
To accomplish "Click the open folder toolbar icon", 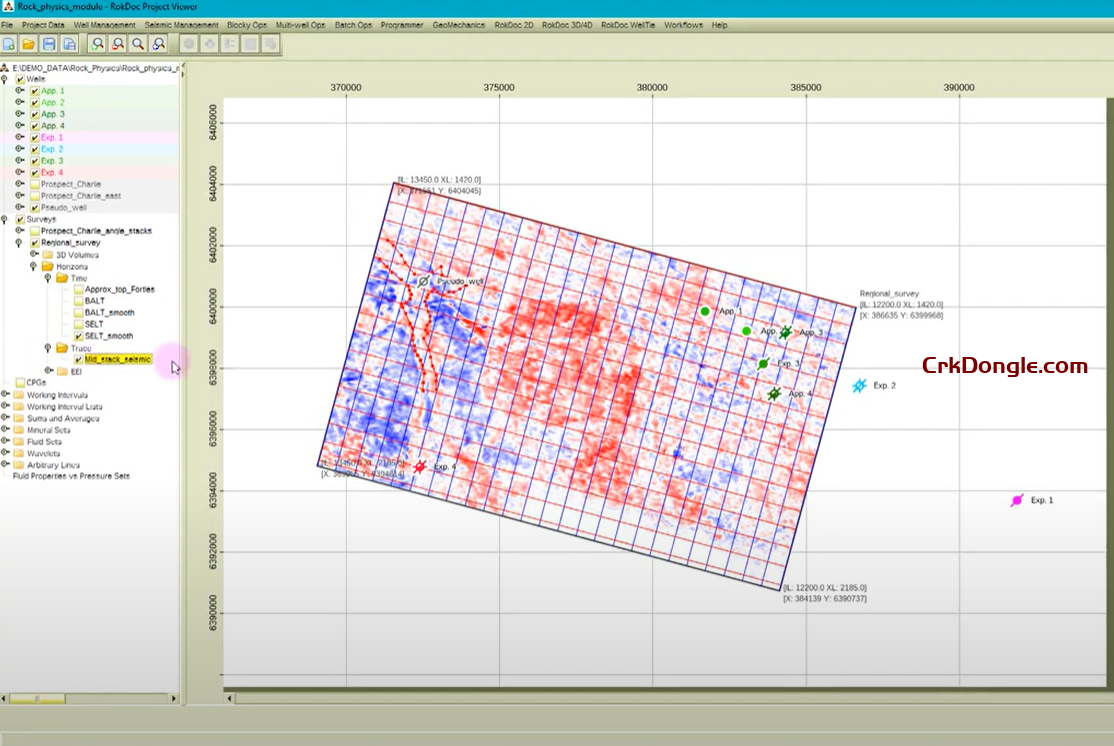I will click(x=29, y=44).
